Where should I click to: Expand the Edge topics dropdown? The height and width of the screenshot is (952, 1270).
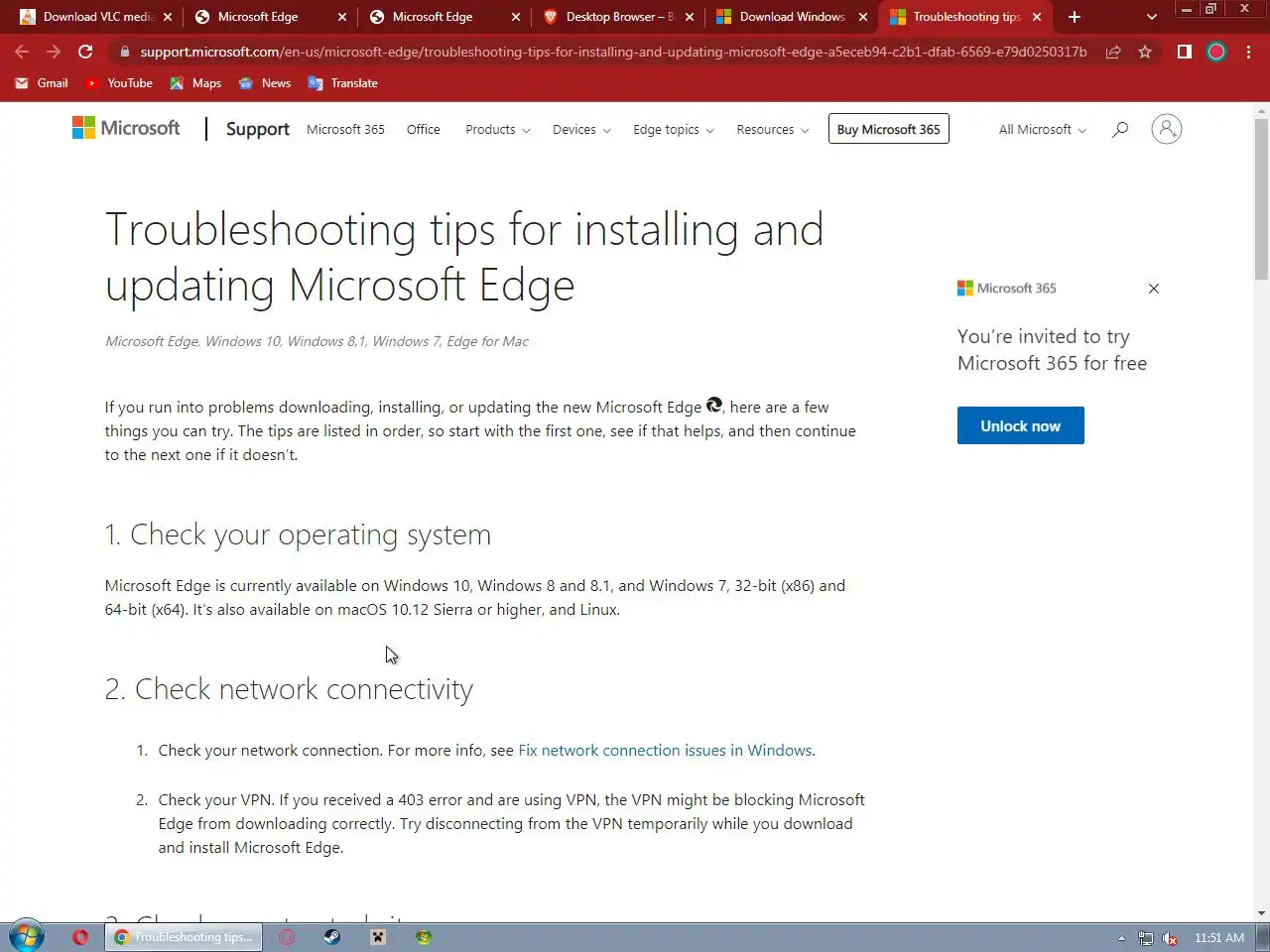pos(674,130)
